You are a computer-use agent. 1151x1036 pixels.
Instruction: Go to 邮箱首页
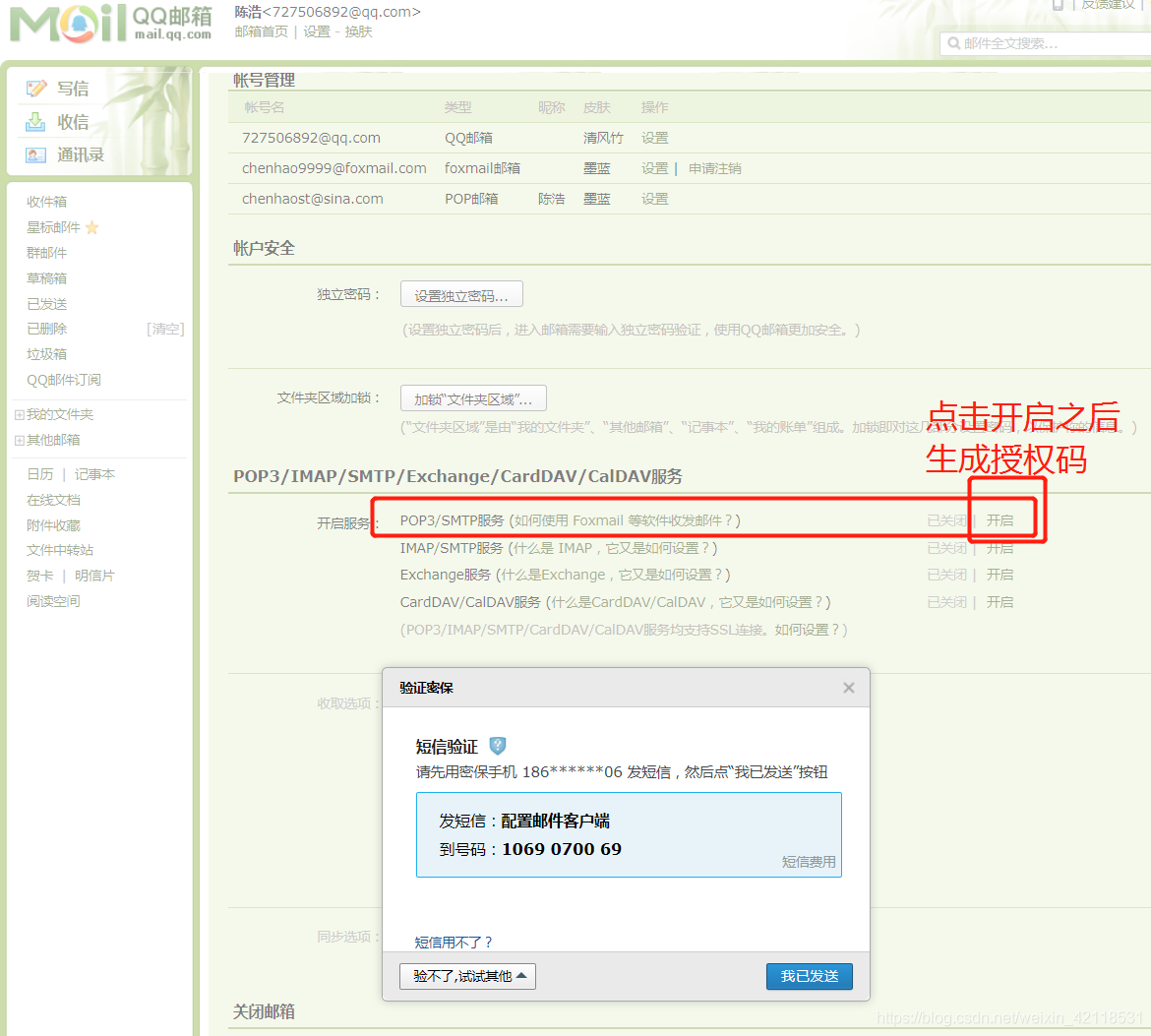[262, 31]
